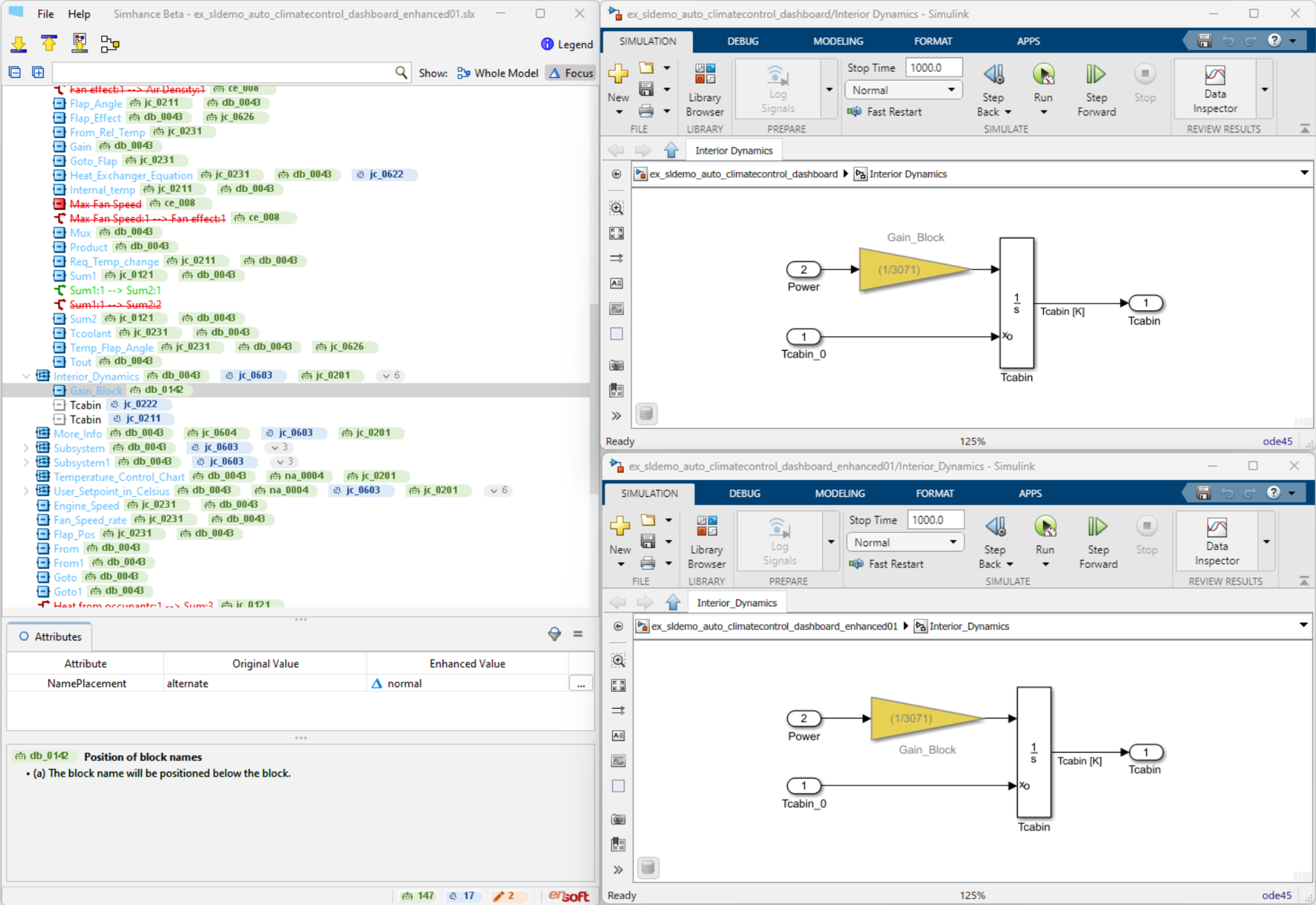The width and height of the screenshot is (1316, 905).
Task: Click the yellow up-arrow export icon in Simhance
Action: click(x=49, y=43)
